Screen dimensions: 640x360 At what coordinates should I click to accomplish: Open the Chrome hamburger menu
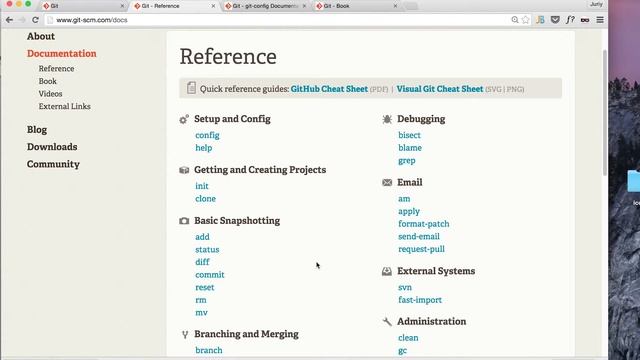coord(600,20)
